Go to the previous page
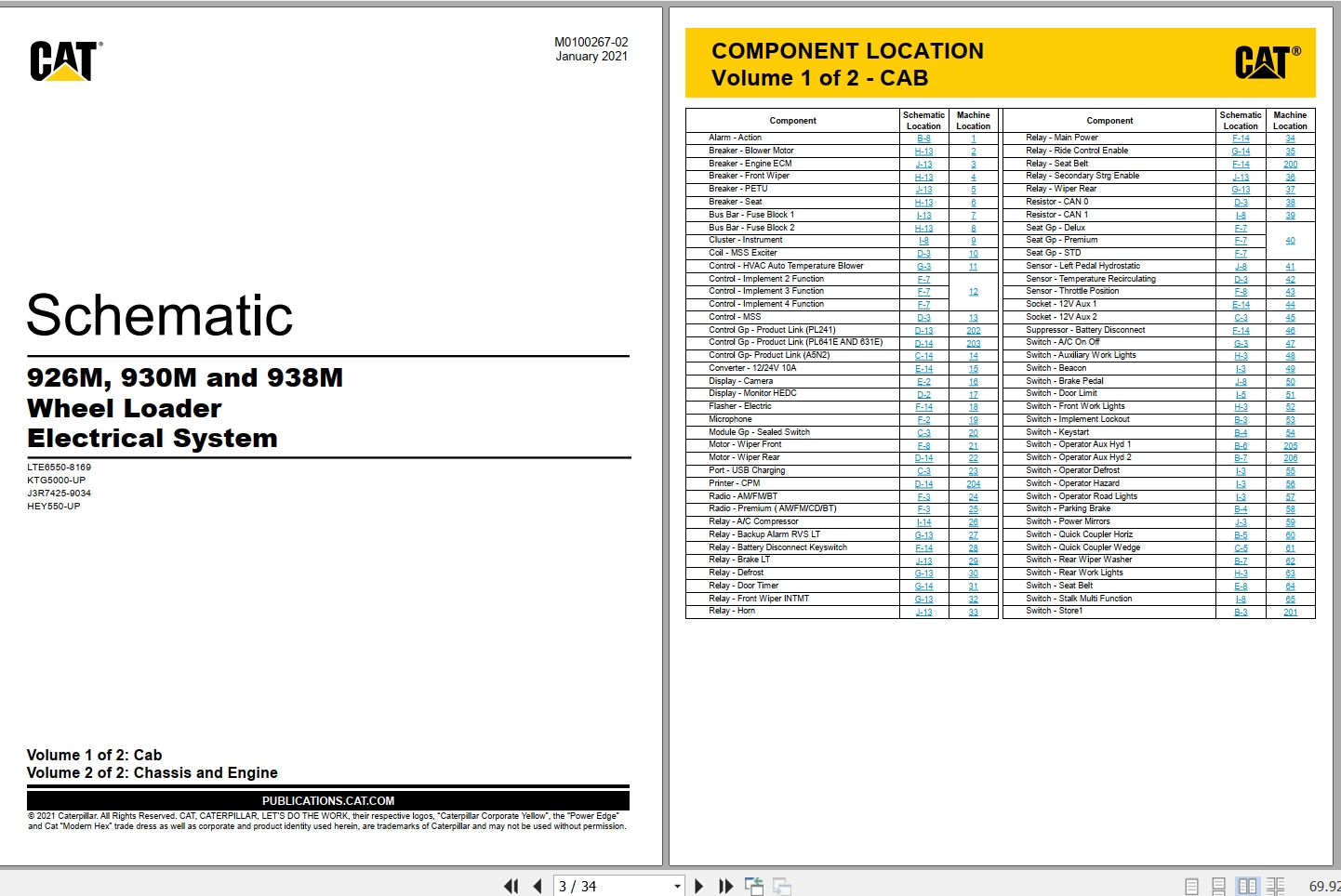This screenshot has width=1341, height=896. (x=537, y=887)
